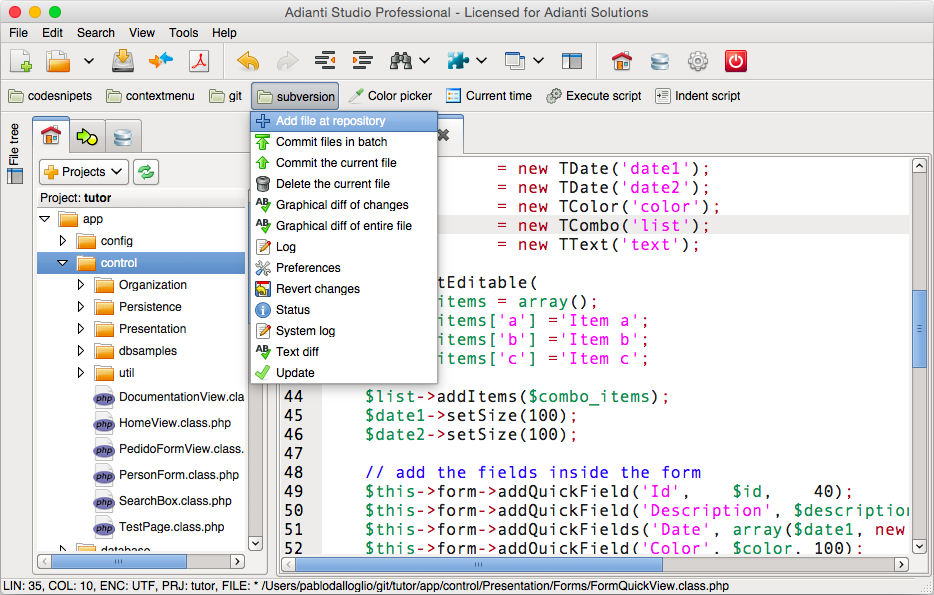Expand the Persistence folder
Image resolution: width=934 pixels, height=595 pixels.
[80, 307]
